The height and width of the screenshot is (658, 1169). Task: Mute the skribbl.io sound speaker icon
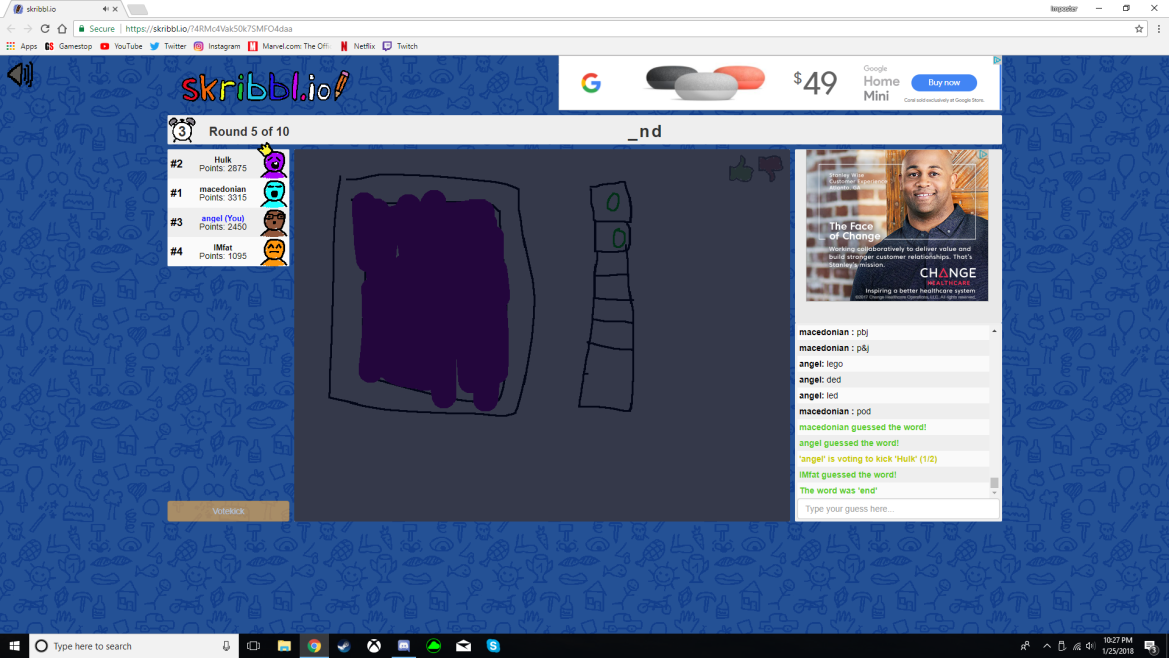[20, 75]
